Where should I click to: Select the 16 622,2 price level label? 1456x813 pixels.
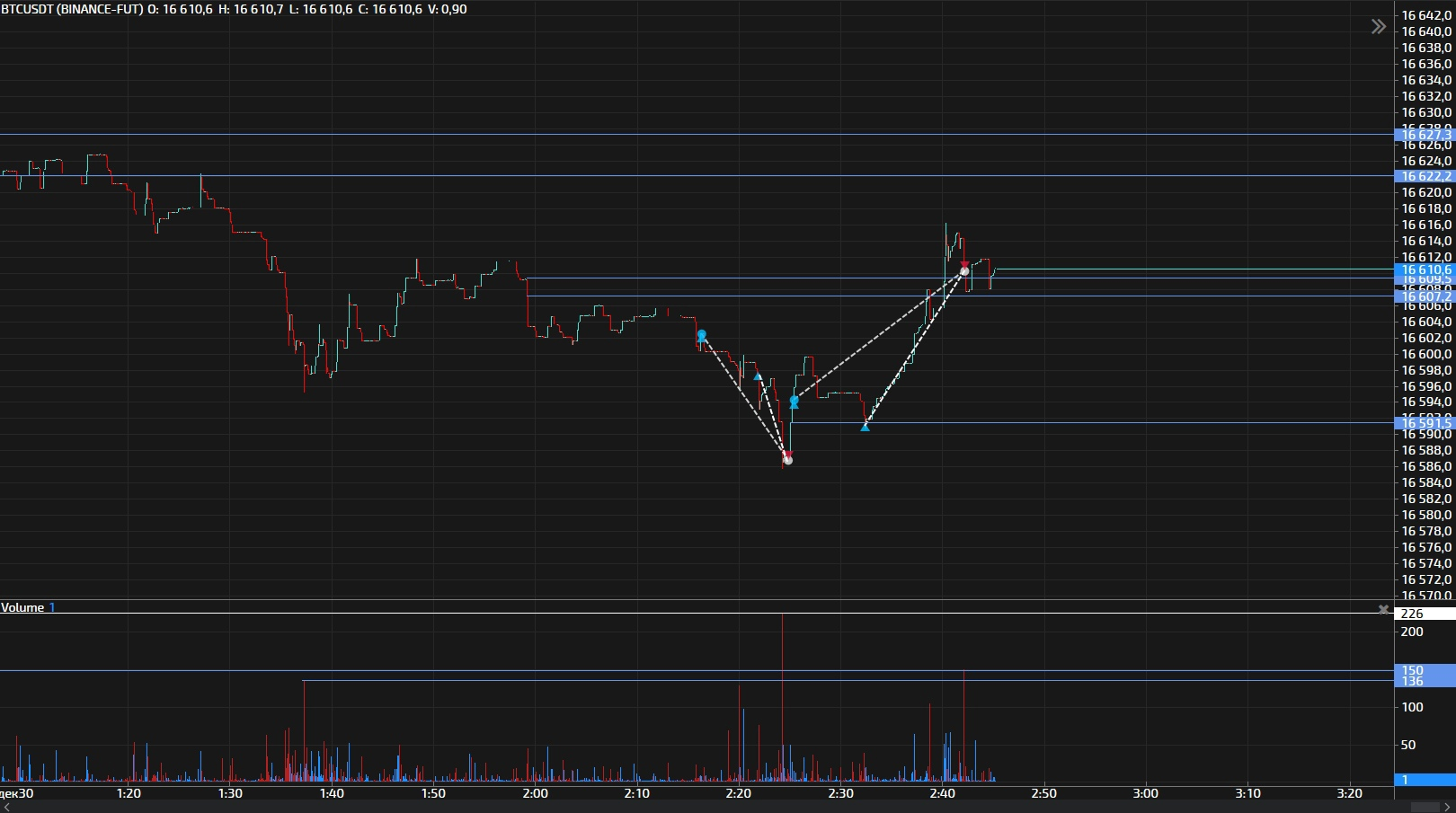[1425, 176]
